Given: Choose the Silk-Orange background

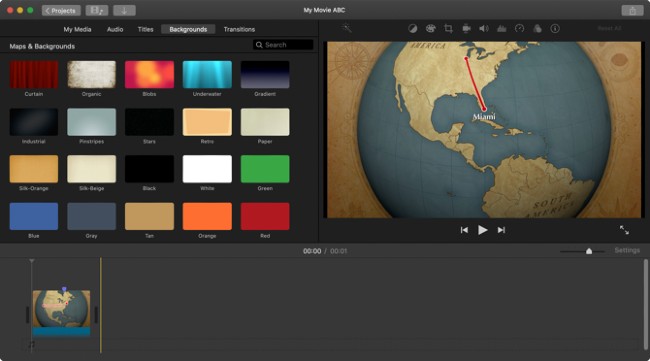Looking at the screenshot, I should click(x=34, y=169).
